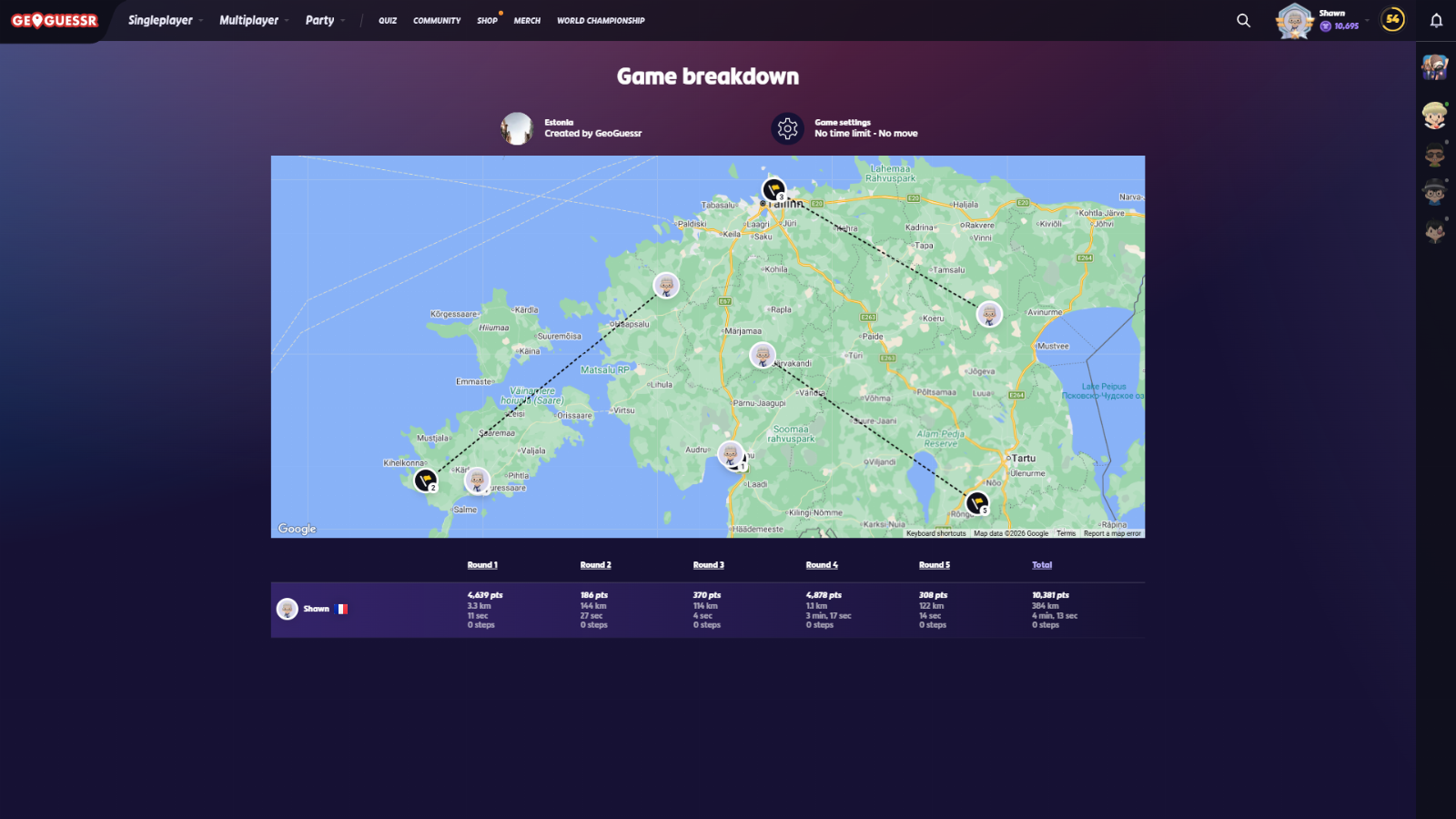This screenshot has height=819, width=1456.
Task: Show Round 4 details
Action: 822,565
